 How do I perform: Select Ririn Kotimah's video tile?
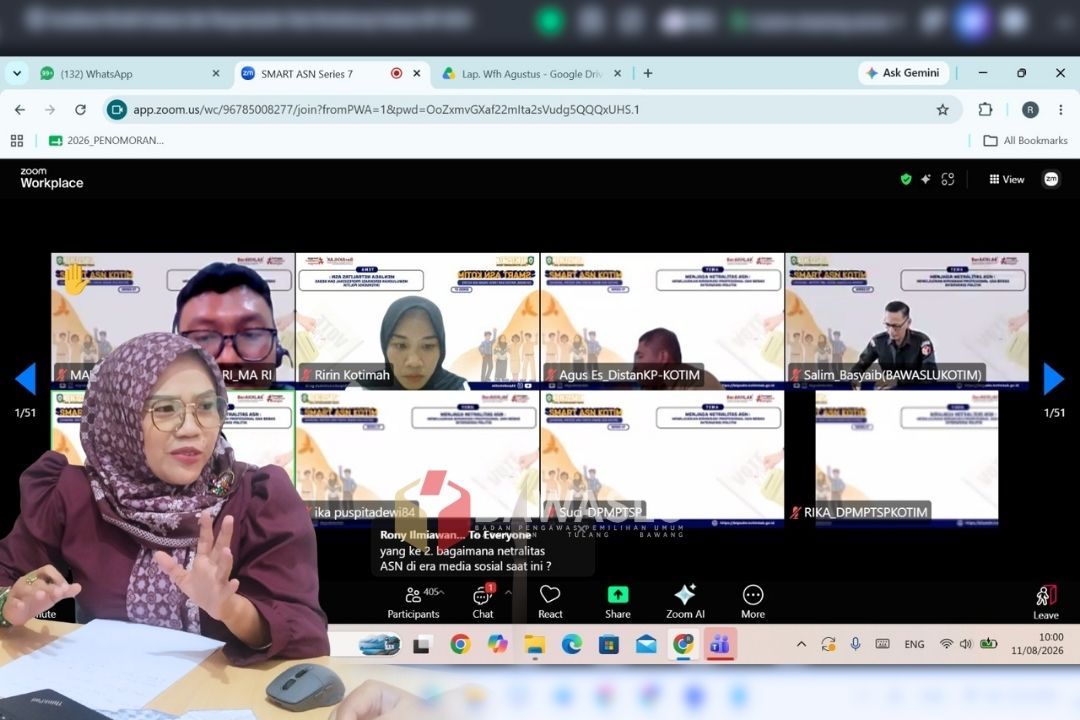pos(417,321)
